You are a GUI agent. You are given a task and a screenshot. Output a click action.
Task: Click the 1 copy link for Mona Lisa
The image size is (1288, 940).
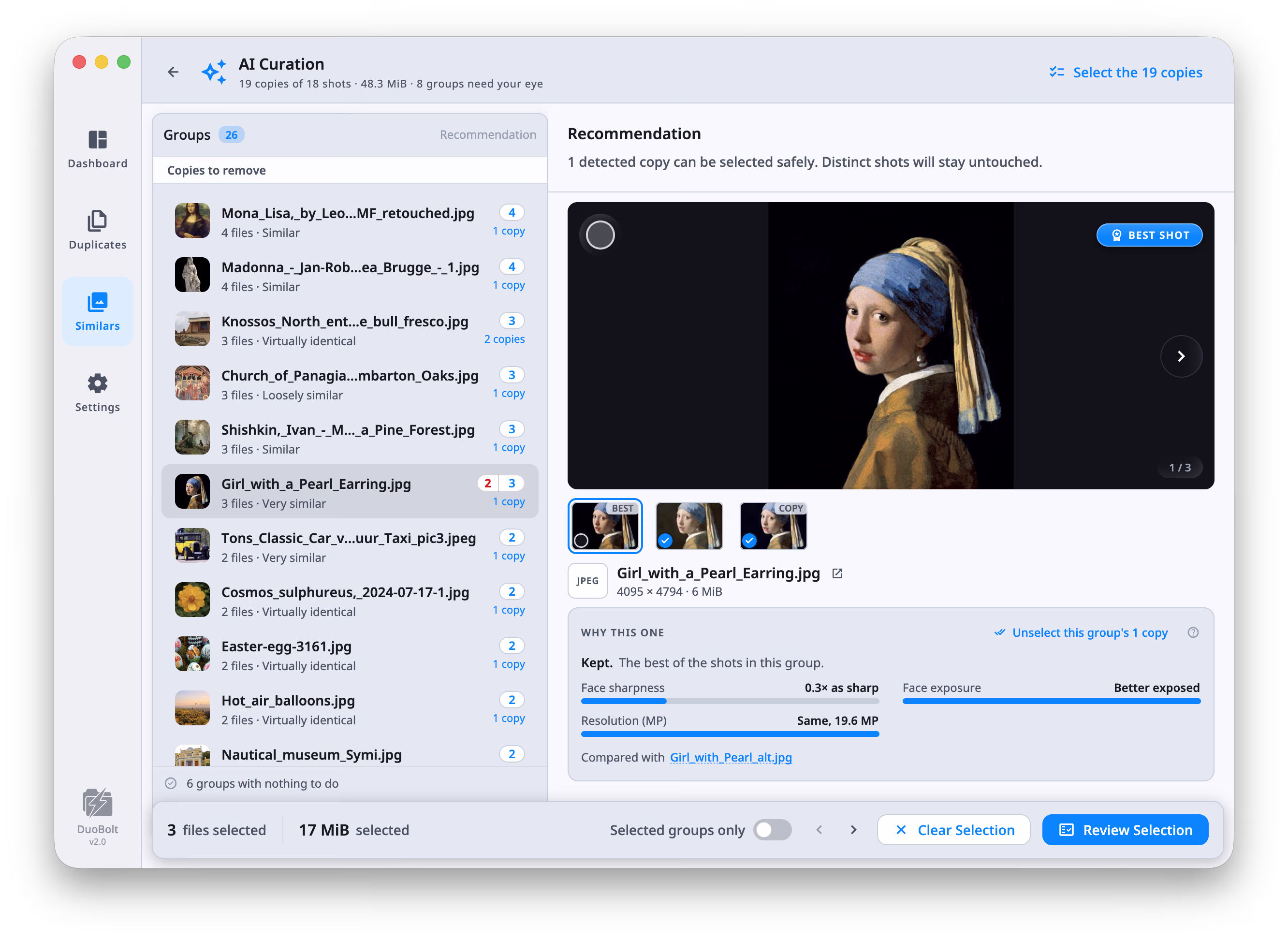pos(509,231)
